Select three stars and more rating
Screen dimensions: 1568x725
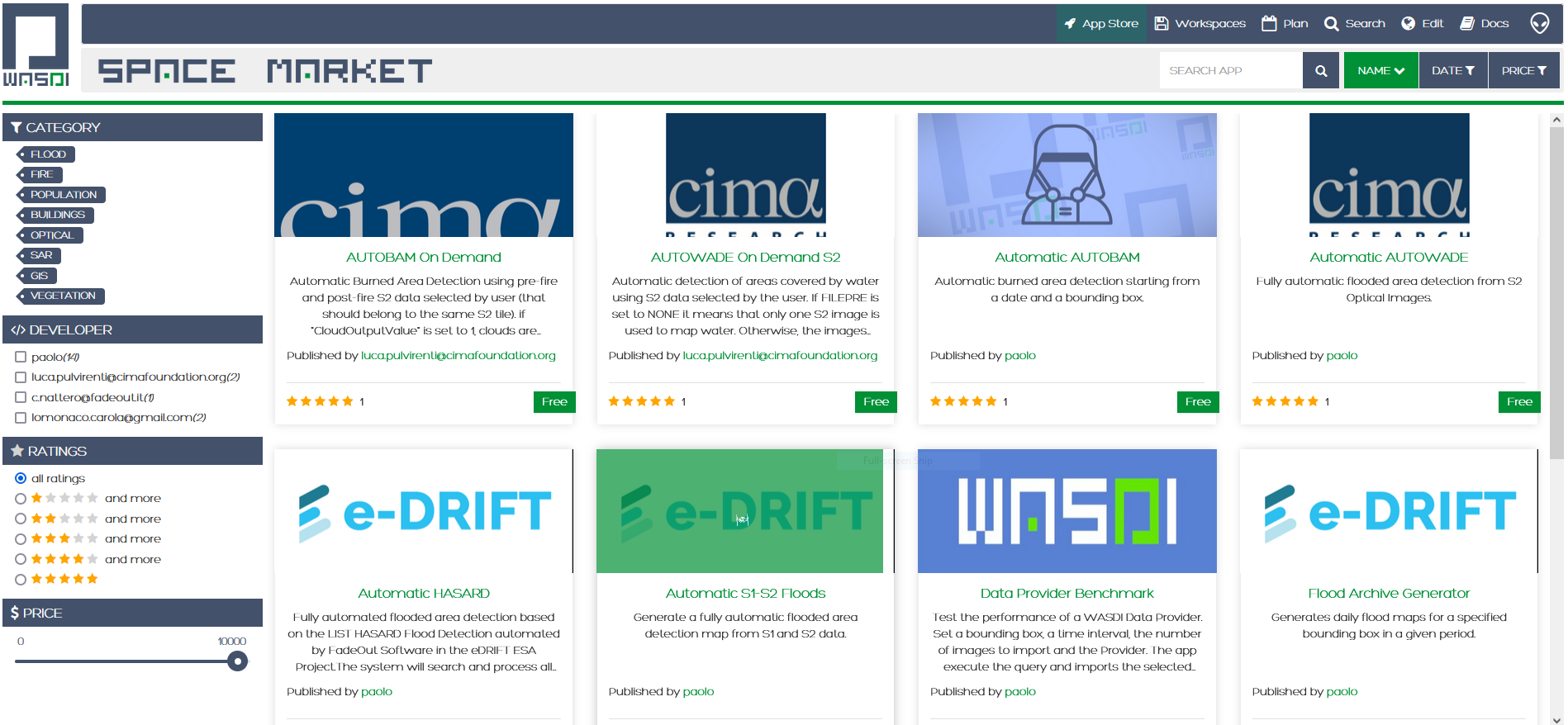21,538
